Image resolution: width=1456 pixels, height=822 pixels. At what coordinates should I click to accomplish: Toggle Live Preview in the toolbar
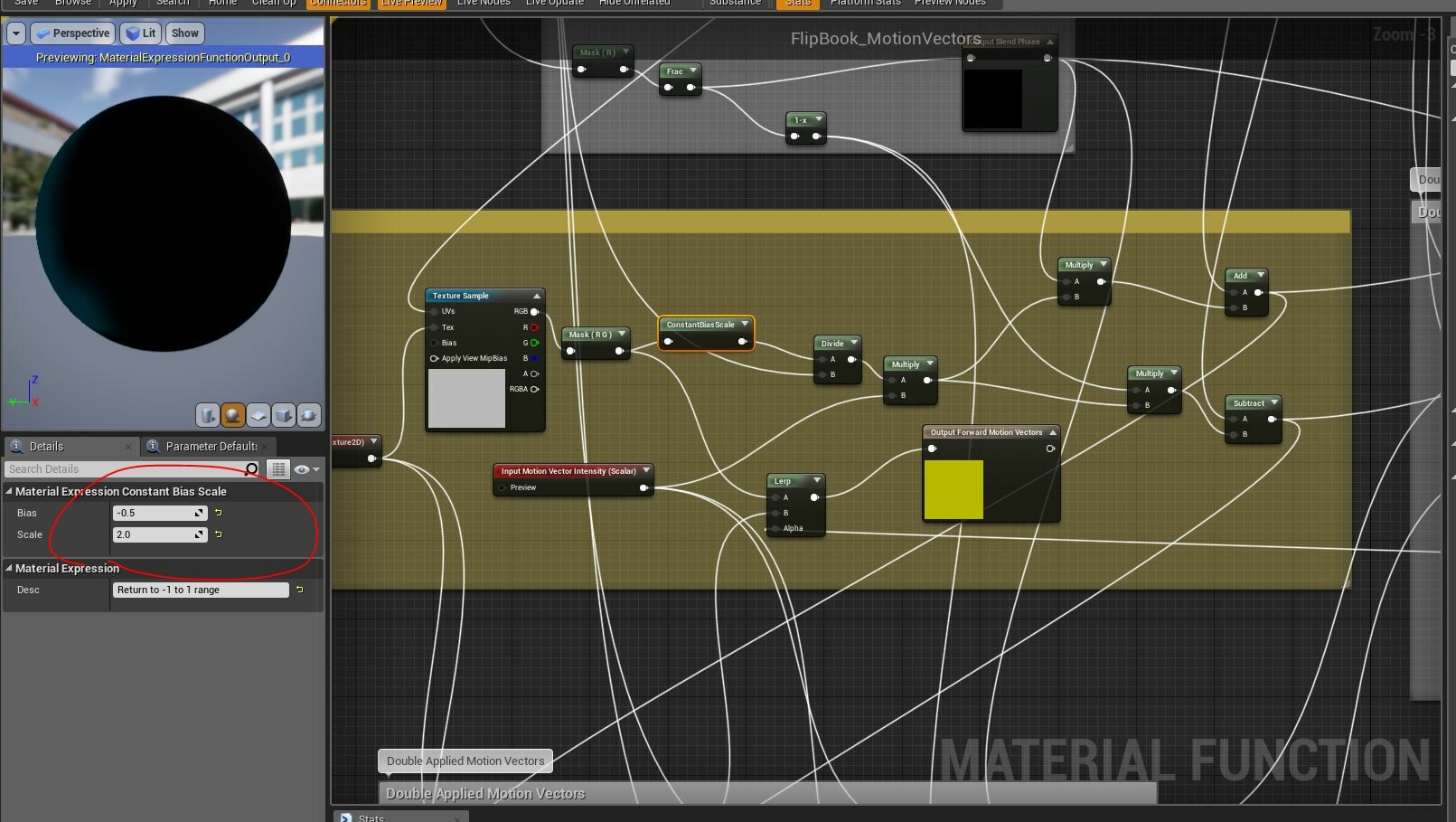pos(410,3)
